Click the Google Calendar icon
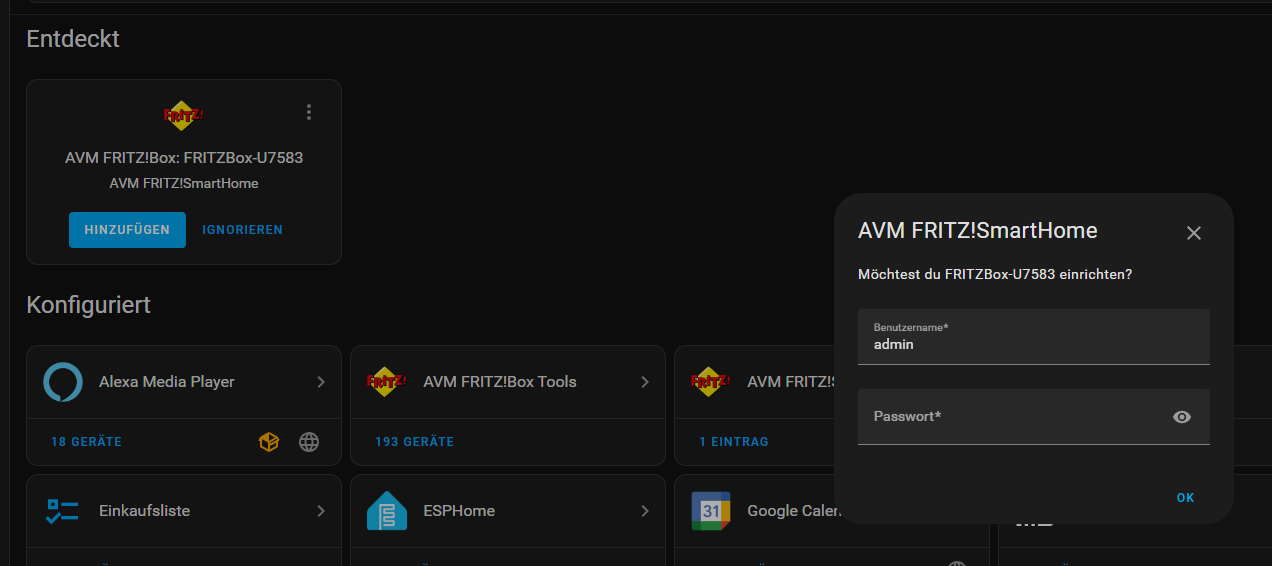Viewport: 1272px width, 566px height. click(711, 511)
